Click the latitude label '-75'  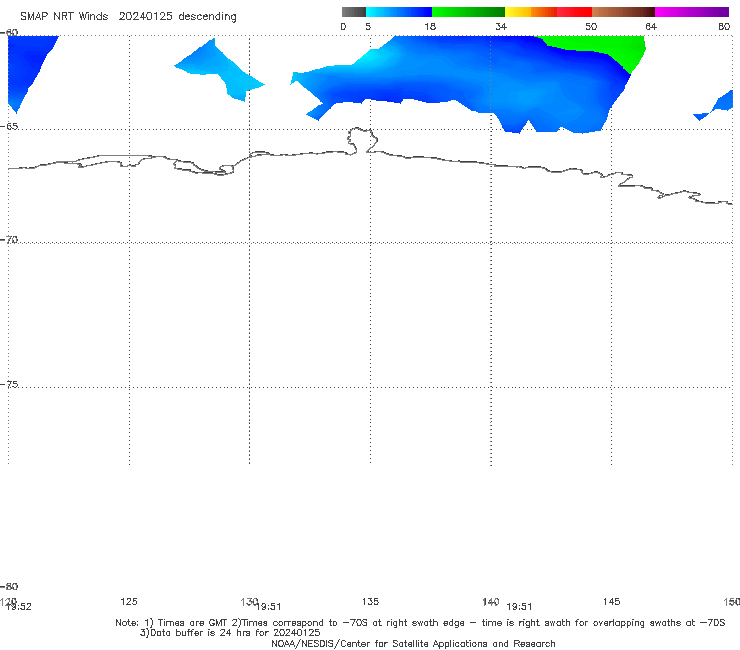[9, 384]
